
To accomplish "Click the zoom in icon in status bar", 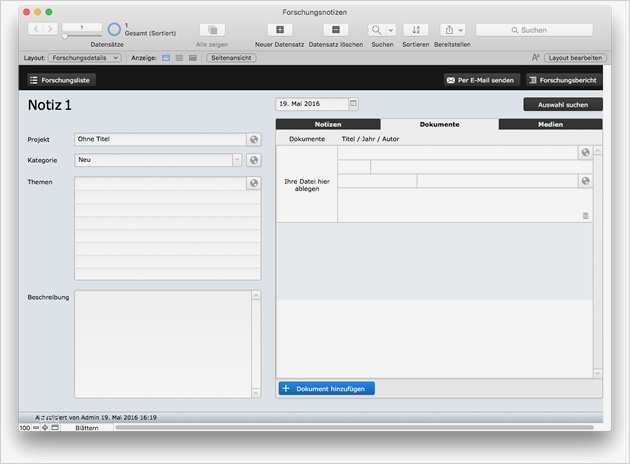I will [x=45, y=428].
